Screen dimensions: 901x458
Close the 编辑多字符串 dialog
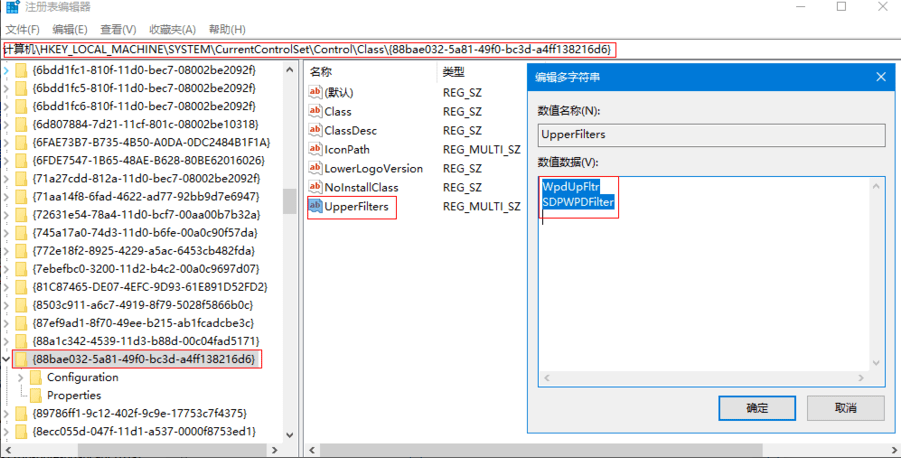[881, 77]
